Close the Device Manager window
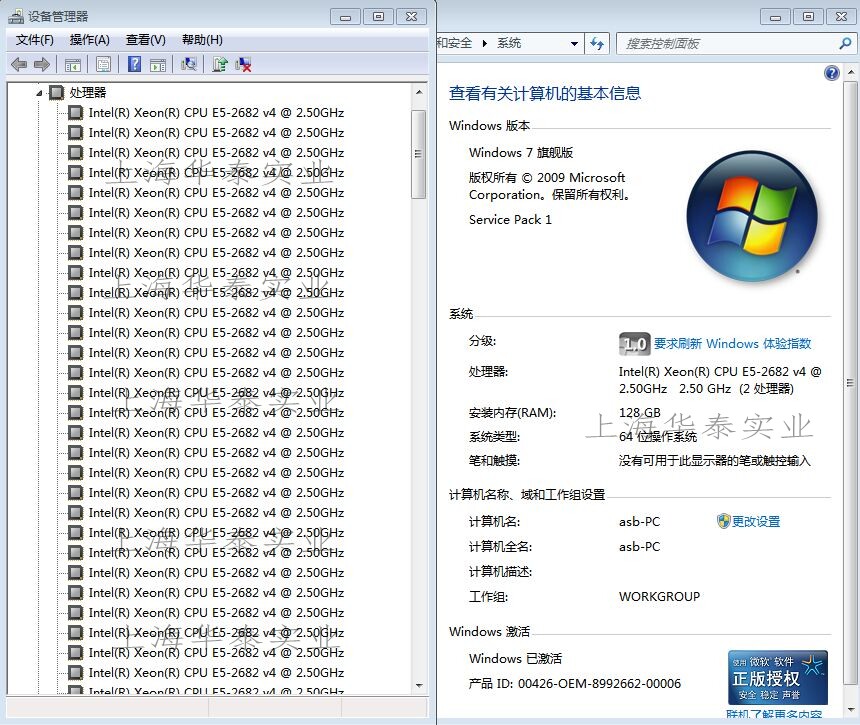Viewport: 860px width, 725px height. point(411,17)
